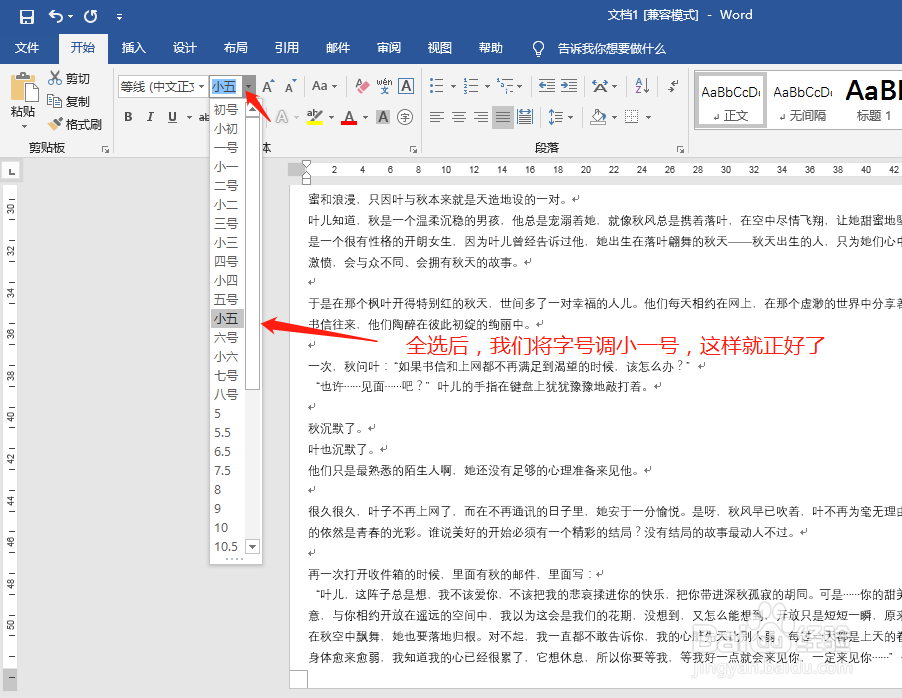Open the 邮件 ribbon tab
902x698 pixels.
point(337,47)
